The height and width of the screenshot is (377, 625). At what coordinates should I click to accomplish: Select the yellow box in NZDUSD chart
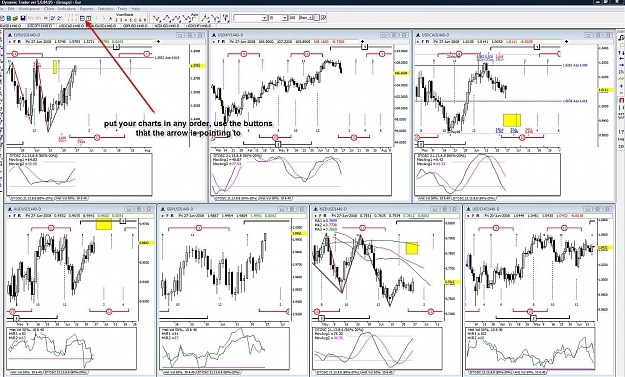(x=412, y=248)
